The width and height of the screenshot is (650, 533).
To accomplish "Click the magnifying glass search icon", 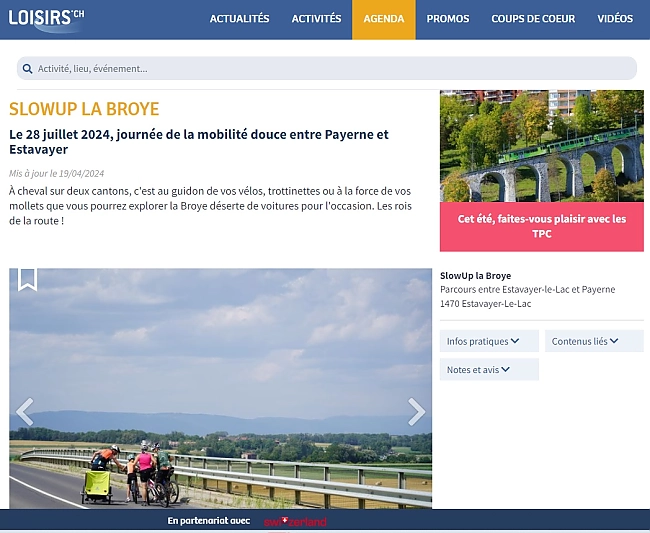I will tap(27, 69).
